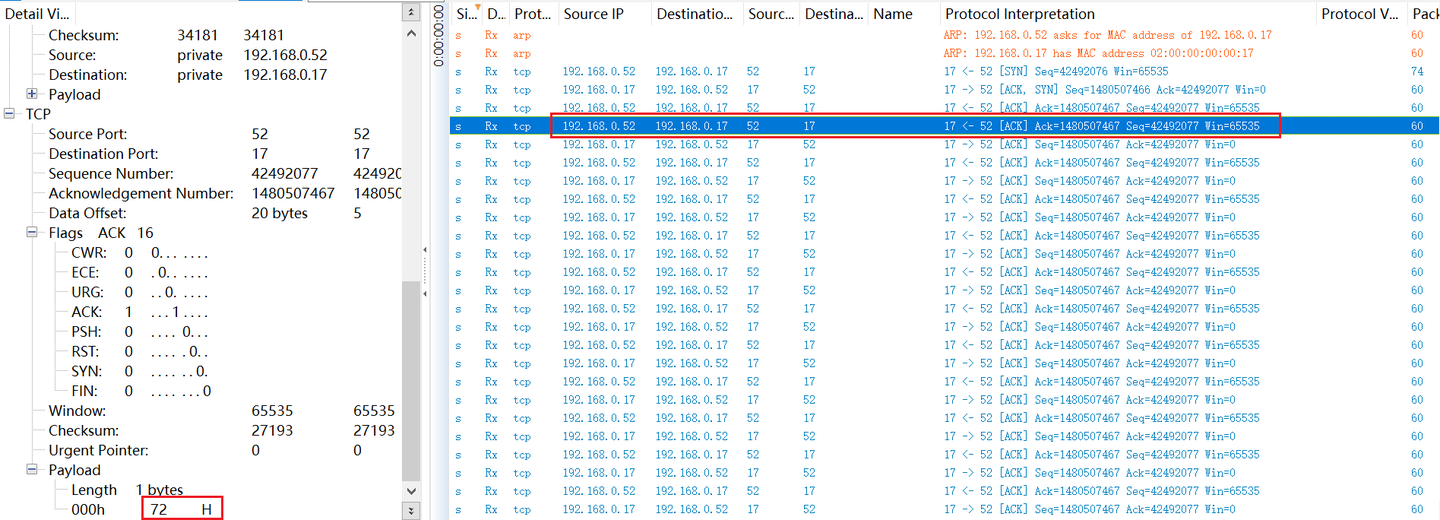Image resolution: width=1440 pixels, height=520 pixels.
Task: Sort by the Destinatio... IP column header
Action: coord(697,14)
